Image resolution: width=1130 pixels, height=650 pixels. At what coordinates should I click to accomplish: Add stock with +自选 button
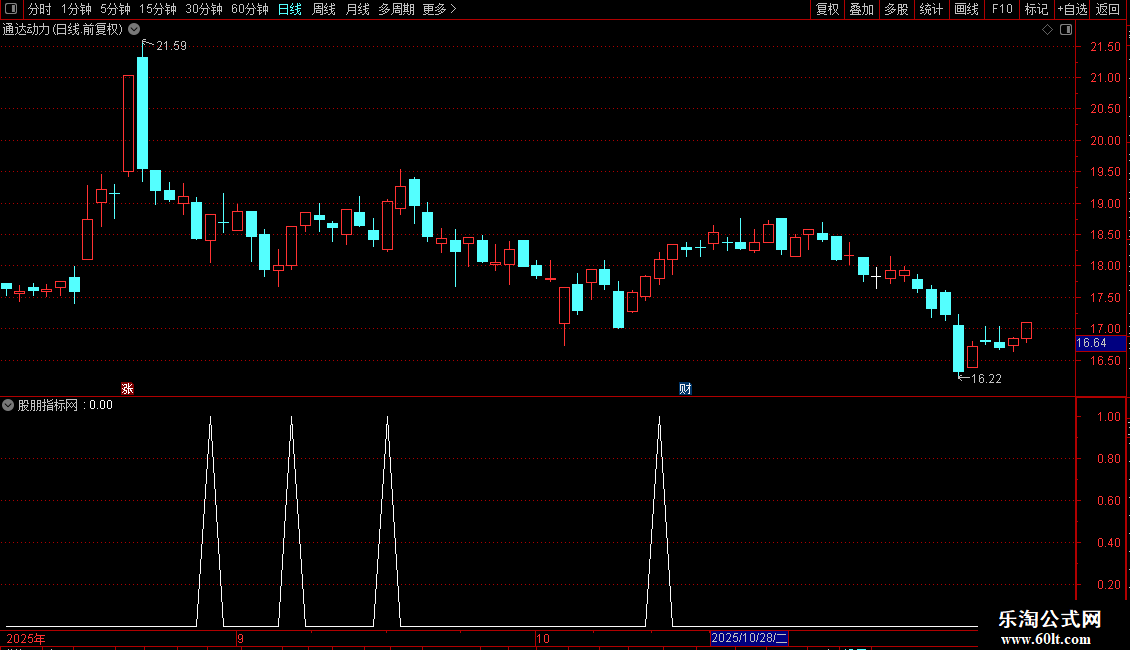1072,9
